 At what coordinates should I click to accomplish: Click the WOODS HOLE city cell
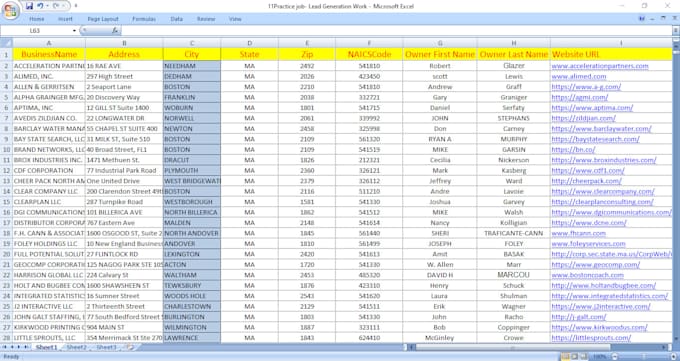(x=192, y=296)
